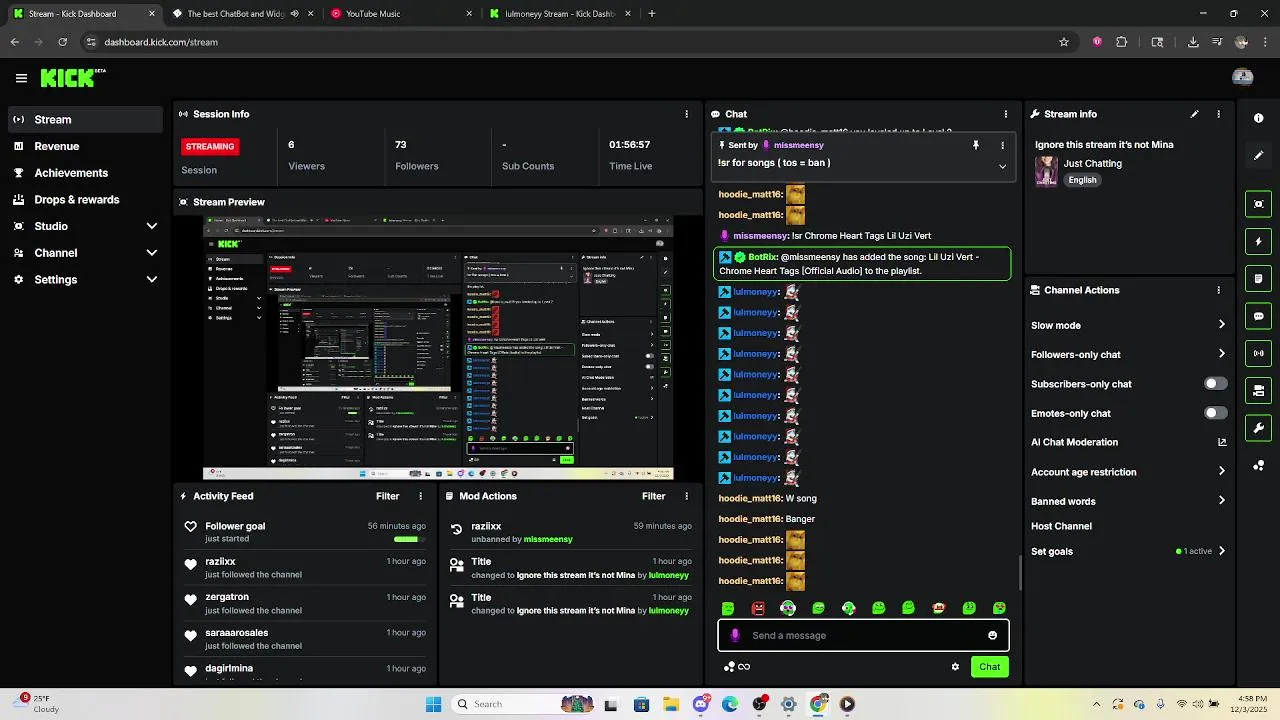
Task: Focus the Send a message input
Action: tap(864, 635)
